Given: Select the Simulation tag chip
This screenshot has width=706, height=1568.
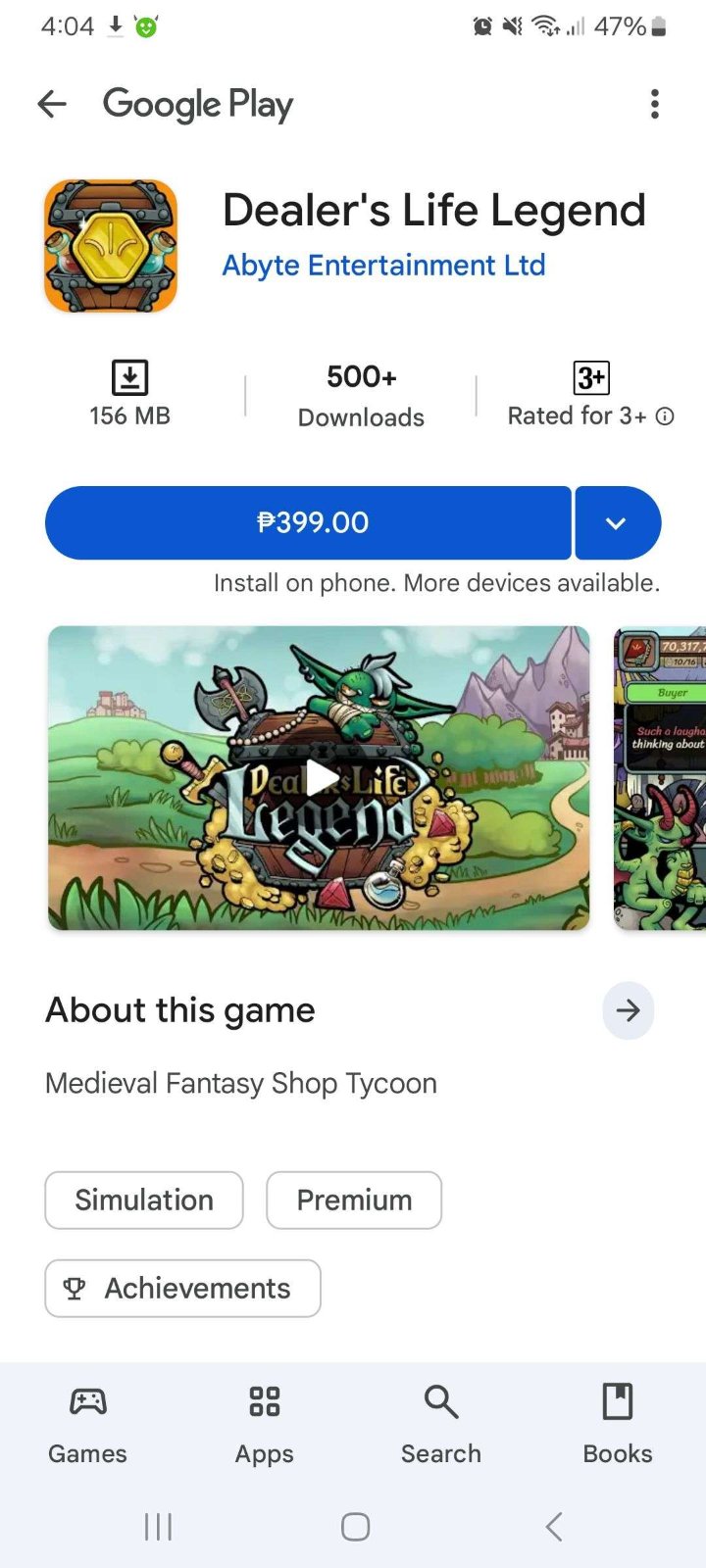Looking at the screenshot, I should coord(144,1200).
